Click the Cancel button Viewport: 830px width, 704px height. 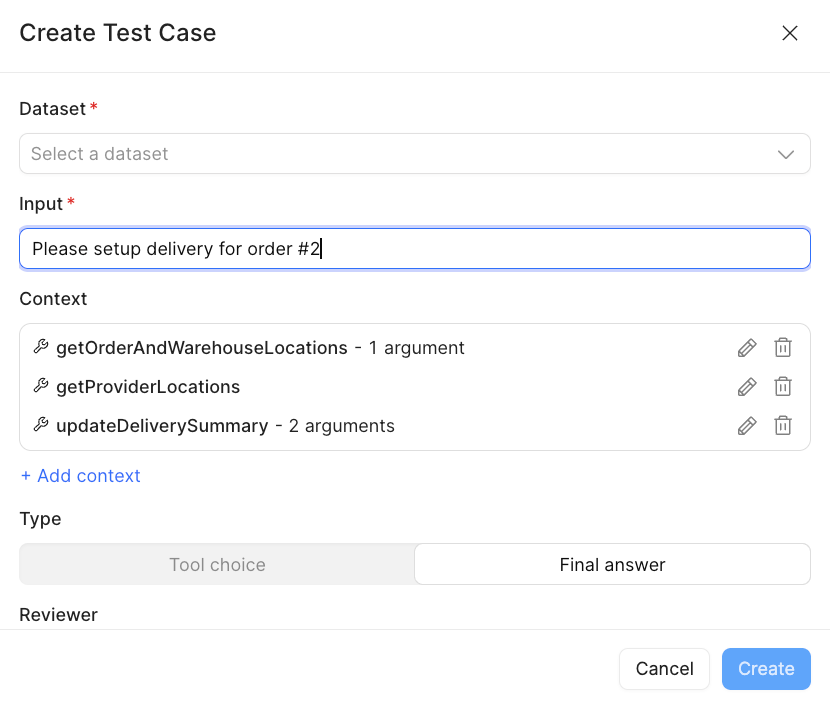(664, 668)
